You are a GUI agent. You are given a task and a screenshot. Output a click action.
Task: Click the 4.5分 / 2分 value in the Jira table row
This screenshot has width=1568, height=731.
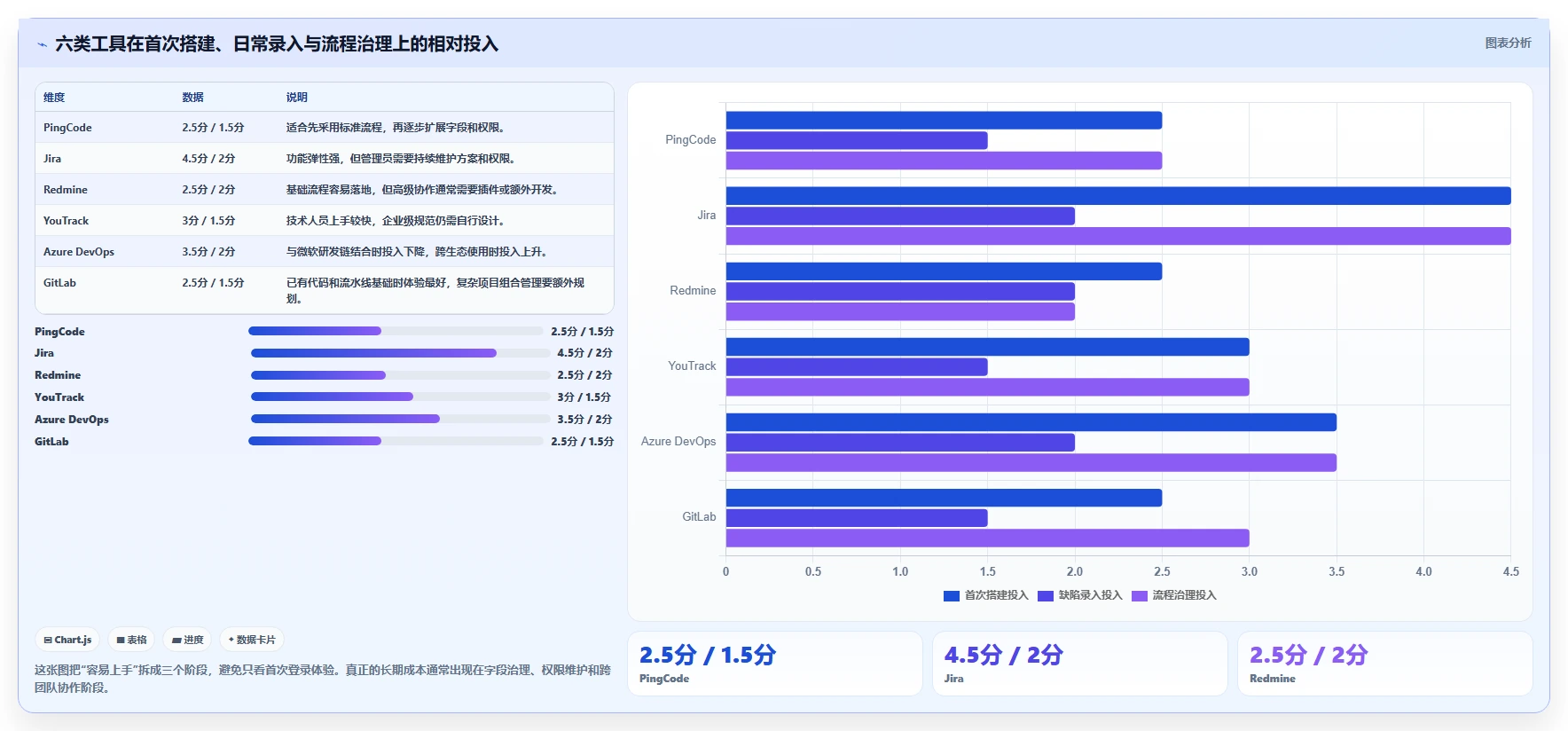coord(208,159)
